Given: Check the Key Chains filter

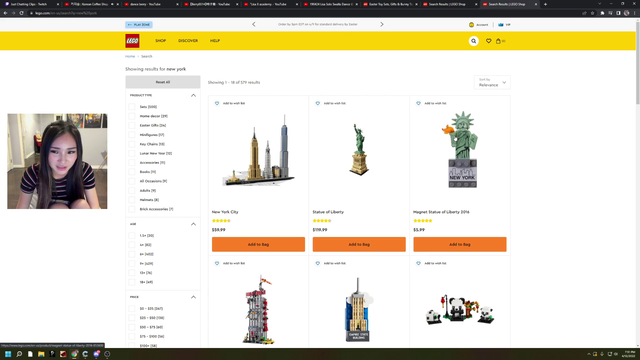Looking at the screenshot, I should coord(132,144).
